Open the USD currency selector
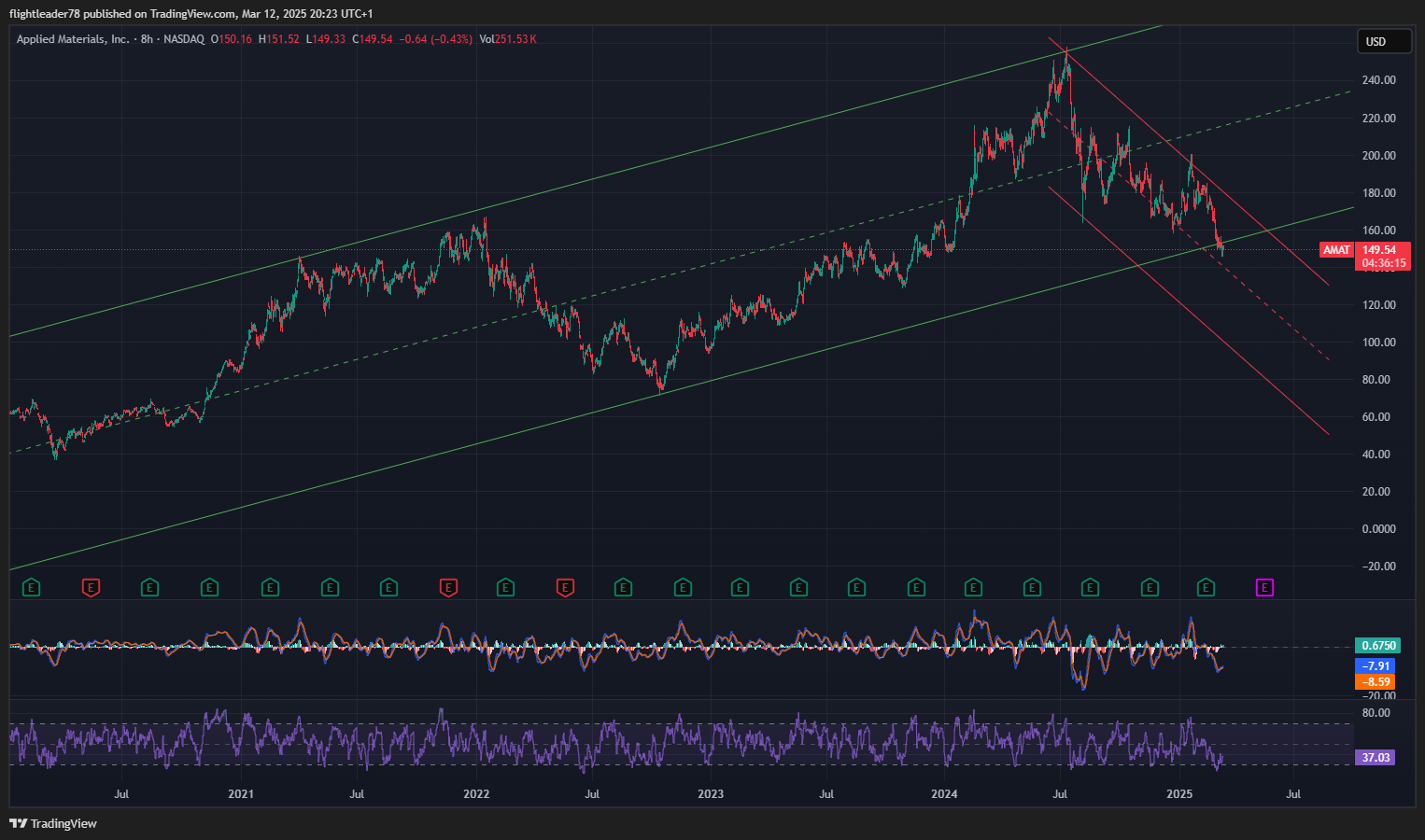The width and height of the screenshot is (1425, 840). pyautogui.click(x=1384, y=41)
